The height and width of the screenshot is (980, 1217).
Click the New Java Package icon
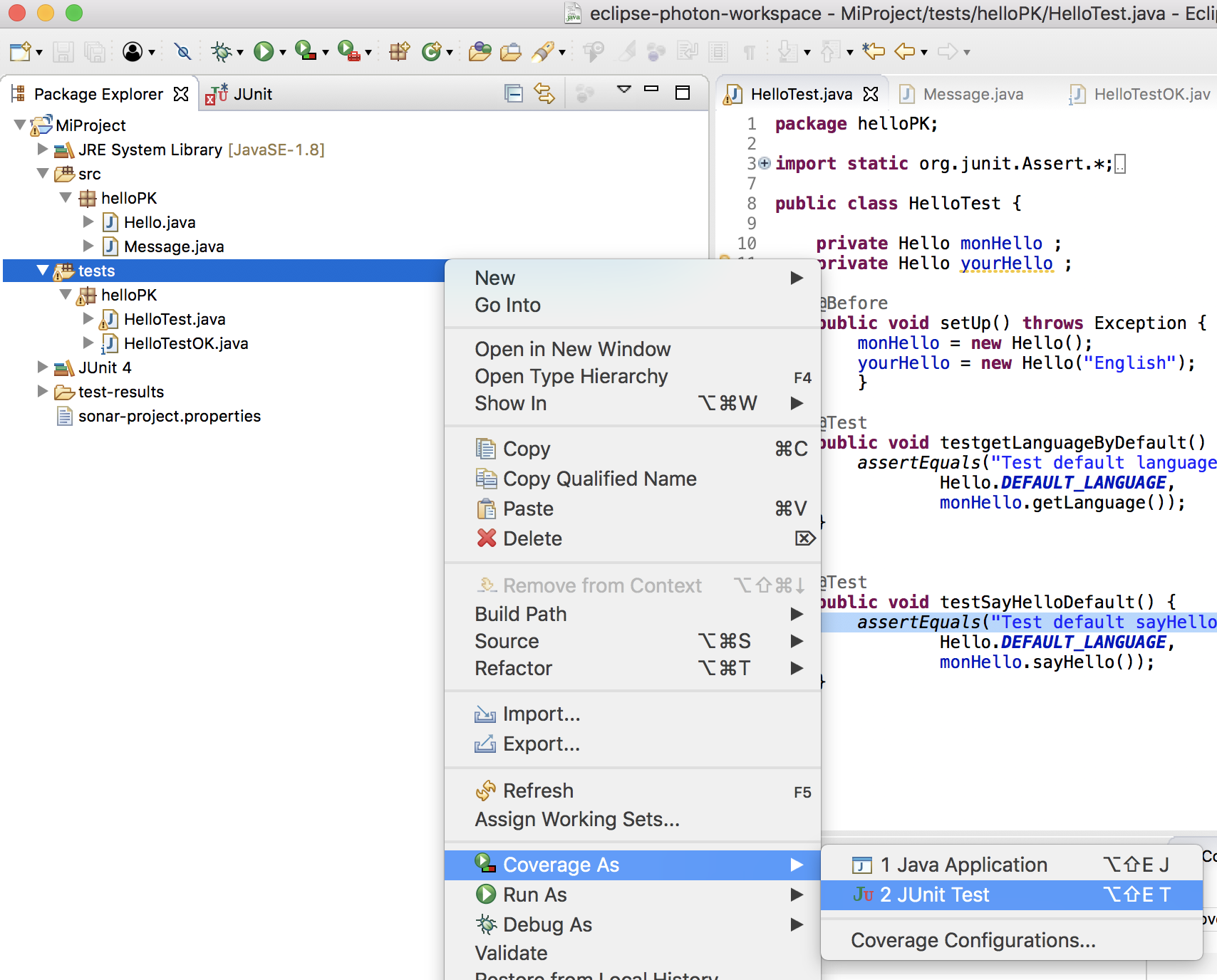click(x=399, y=51)
